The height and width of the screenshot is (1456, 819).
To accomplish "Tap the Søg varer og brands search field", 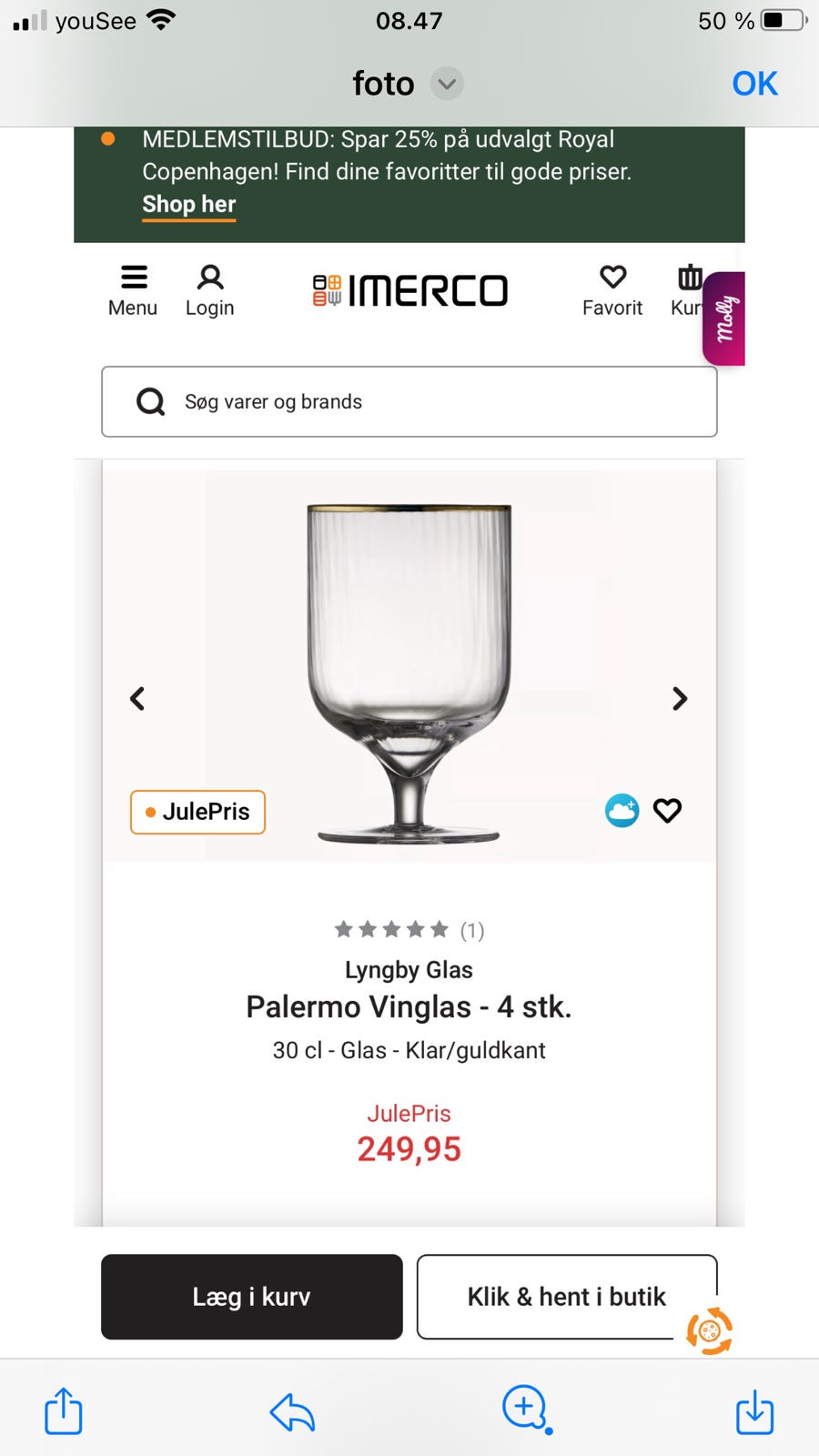I will [409, 401].
